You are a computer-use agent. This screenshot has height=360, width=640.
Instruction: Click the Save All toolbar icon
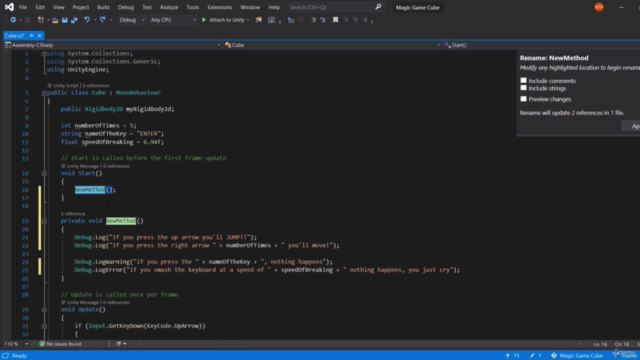[74, 20]
